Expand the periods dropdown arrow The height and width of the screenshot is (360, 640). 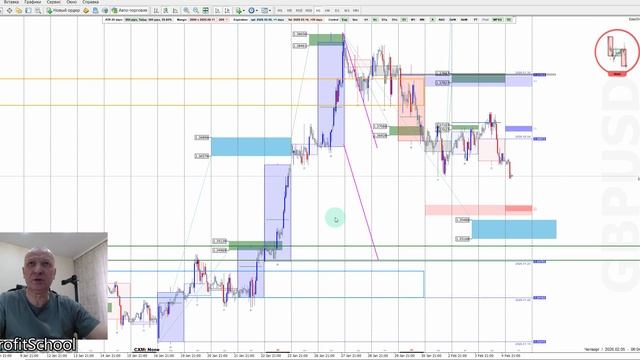coord(257,10)
